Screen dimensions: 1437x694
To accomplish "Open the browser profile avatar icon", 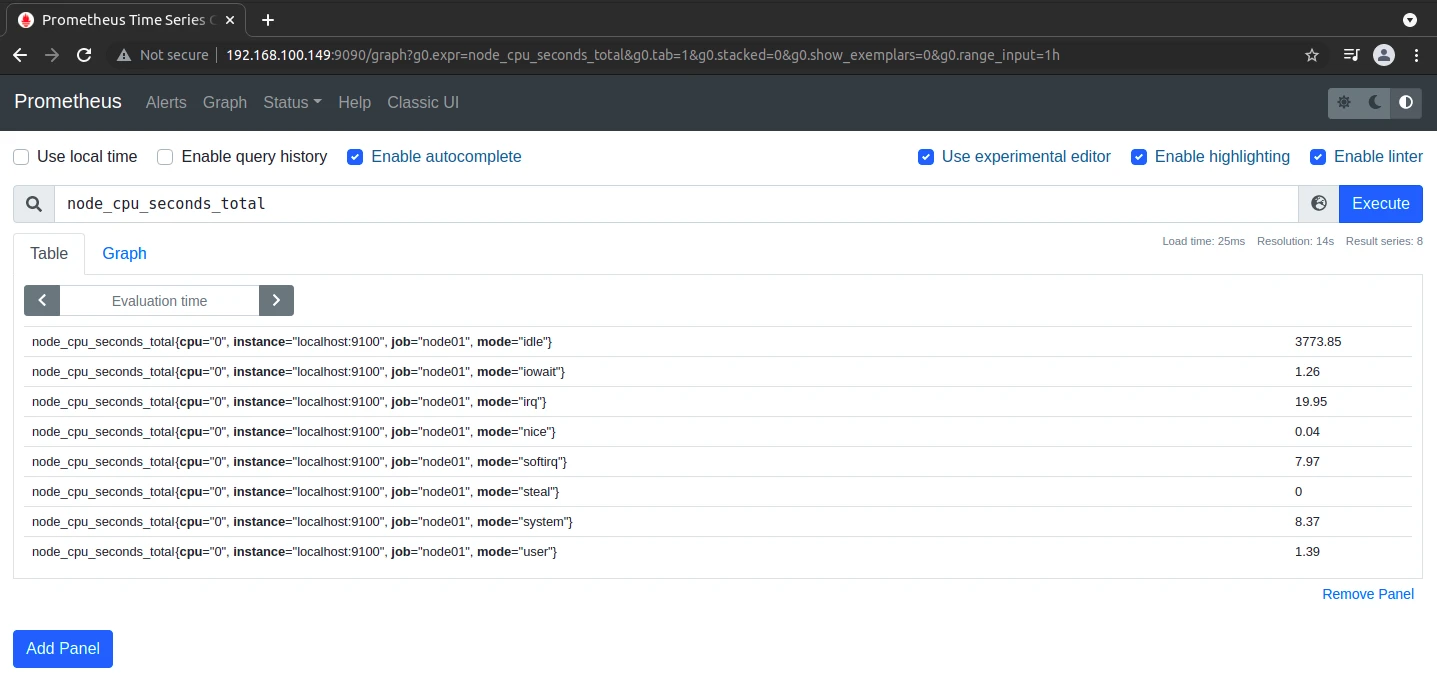I will tap(1384, 55).
